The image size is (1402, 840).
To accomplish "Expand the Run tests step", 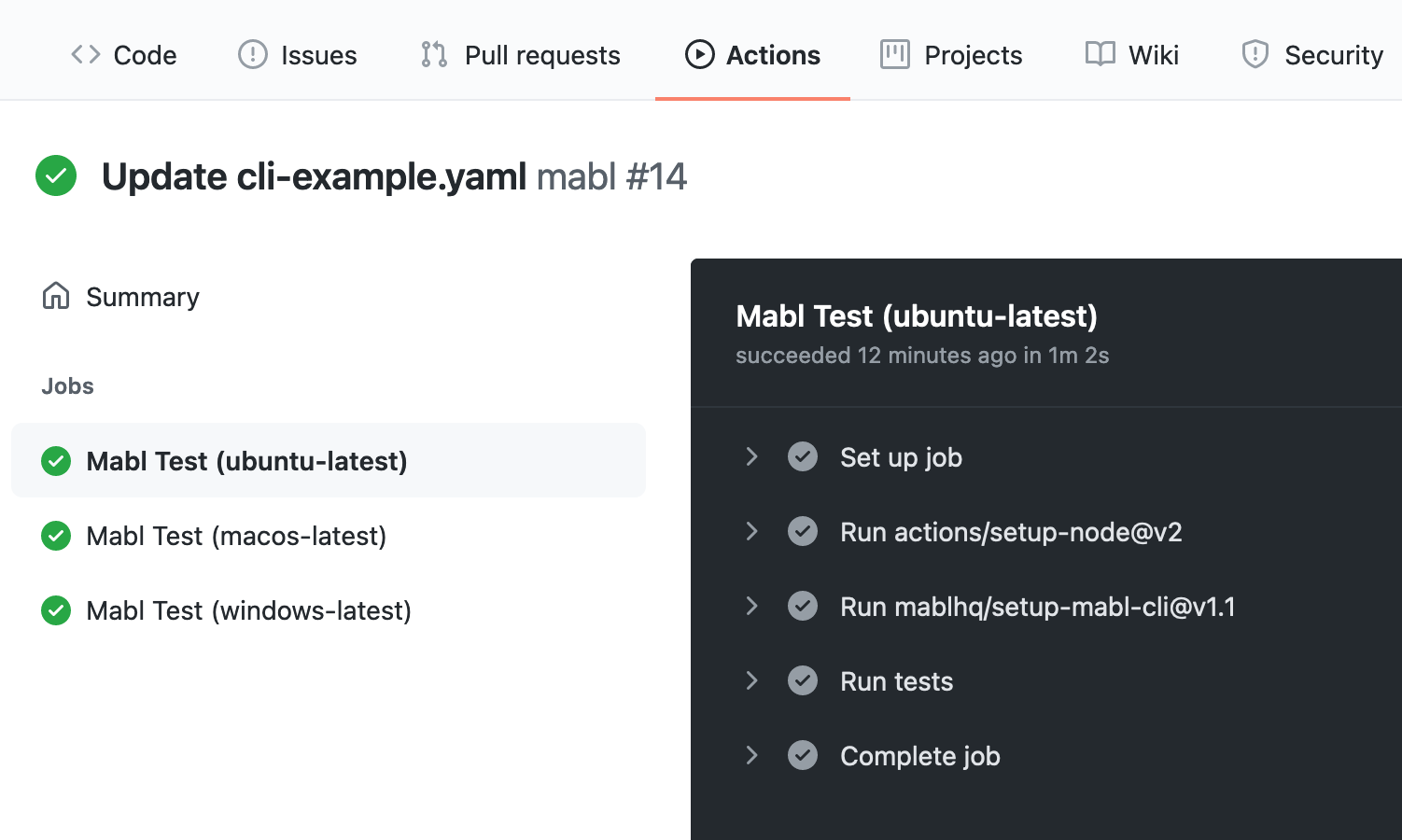I will (x=751, y=680).
